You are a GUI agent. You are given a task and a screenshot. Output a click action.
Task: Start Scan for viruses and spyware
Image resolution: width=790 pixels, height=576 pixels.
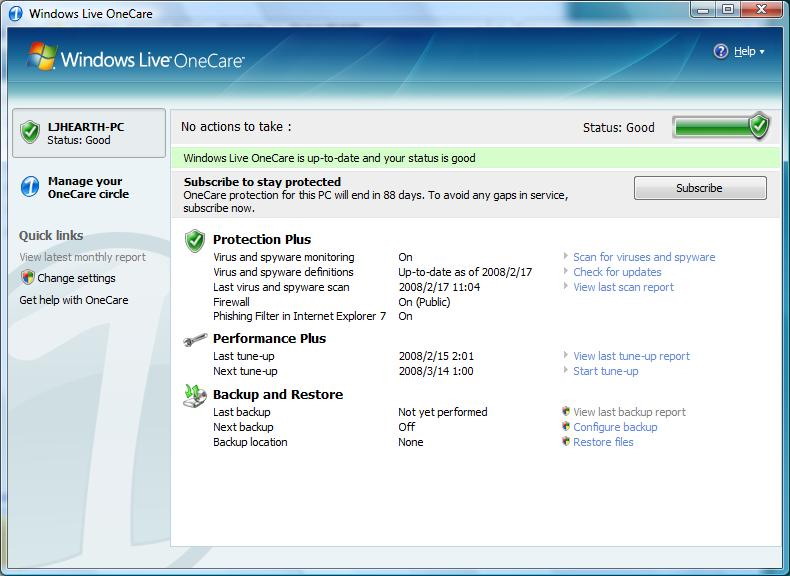644,257
